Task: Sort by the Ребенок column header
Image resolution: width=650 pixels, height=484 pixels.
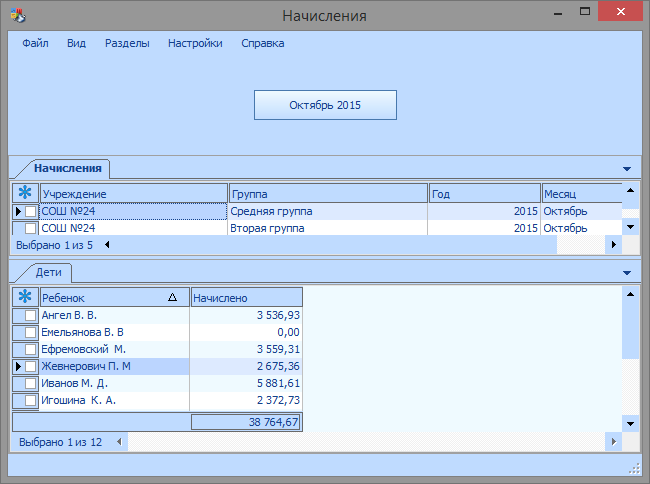Action: point(114,298)
